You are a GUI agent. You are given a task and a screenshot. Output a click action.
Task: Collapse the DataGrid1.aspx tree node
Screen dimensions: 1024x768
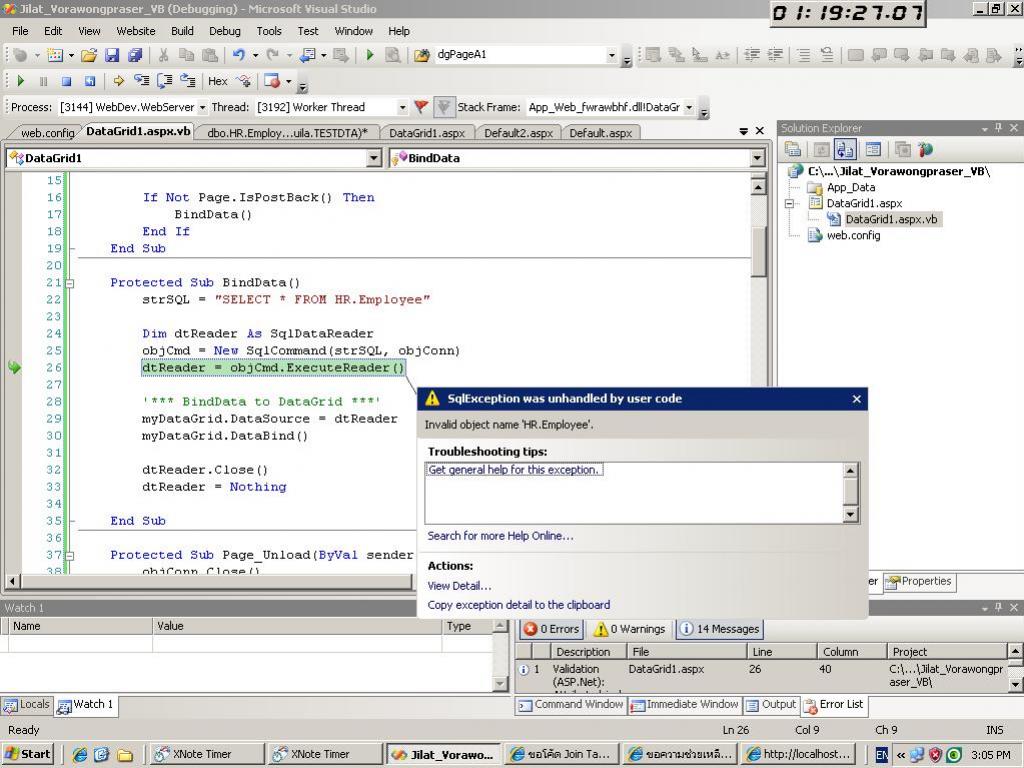click(789, 203)
